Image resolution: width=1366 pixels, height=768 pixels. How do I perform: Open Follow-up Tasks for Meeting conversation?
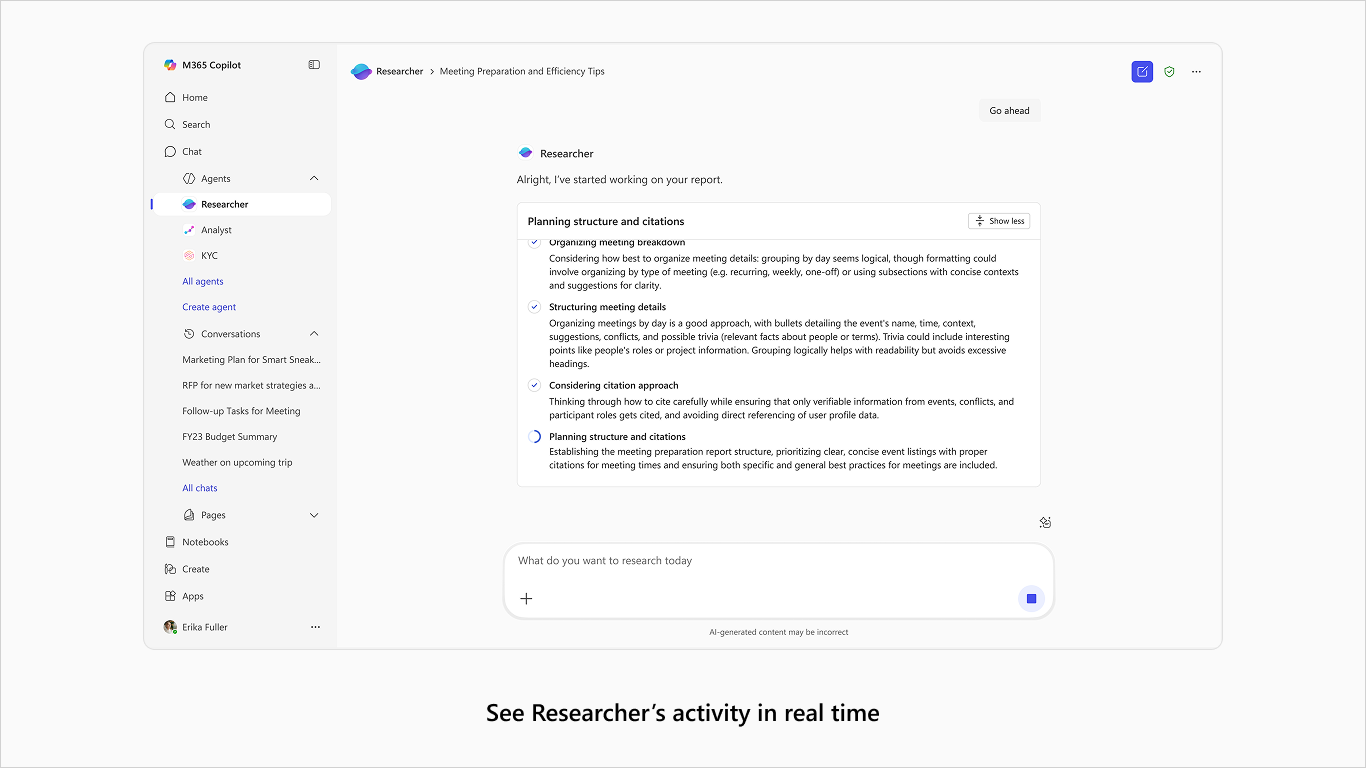click(241, 411)
